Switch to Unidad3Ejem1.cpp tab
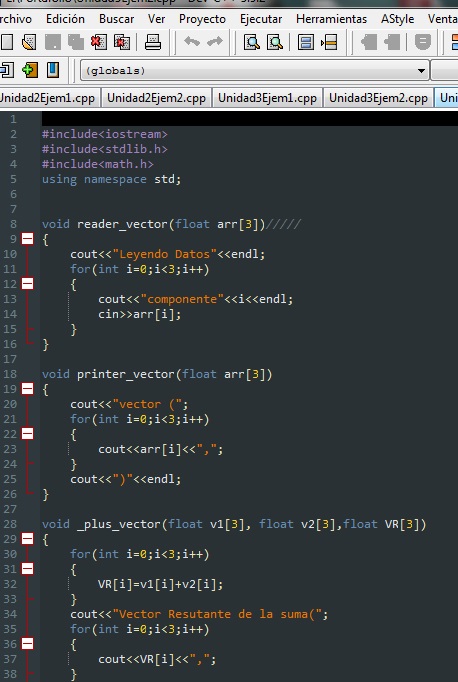The width and height of the screenshot is (458, 682). [267, 98]
